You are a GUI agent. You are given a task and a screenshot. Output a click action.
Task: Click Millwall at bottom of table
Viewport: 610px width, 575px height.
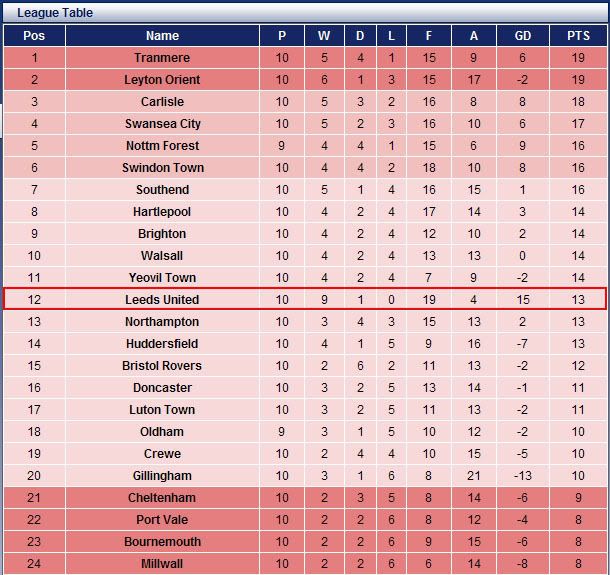(x=162, y=564)
